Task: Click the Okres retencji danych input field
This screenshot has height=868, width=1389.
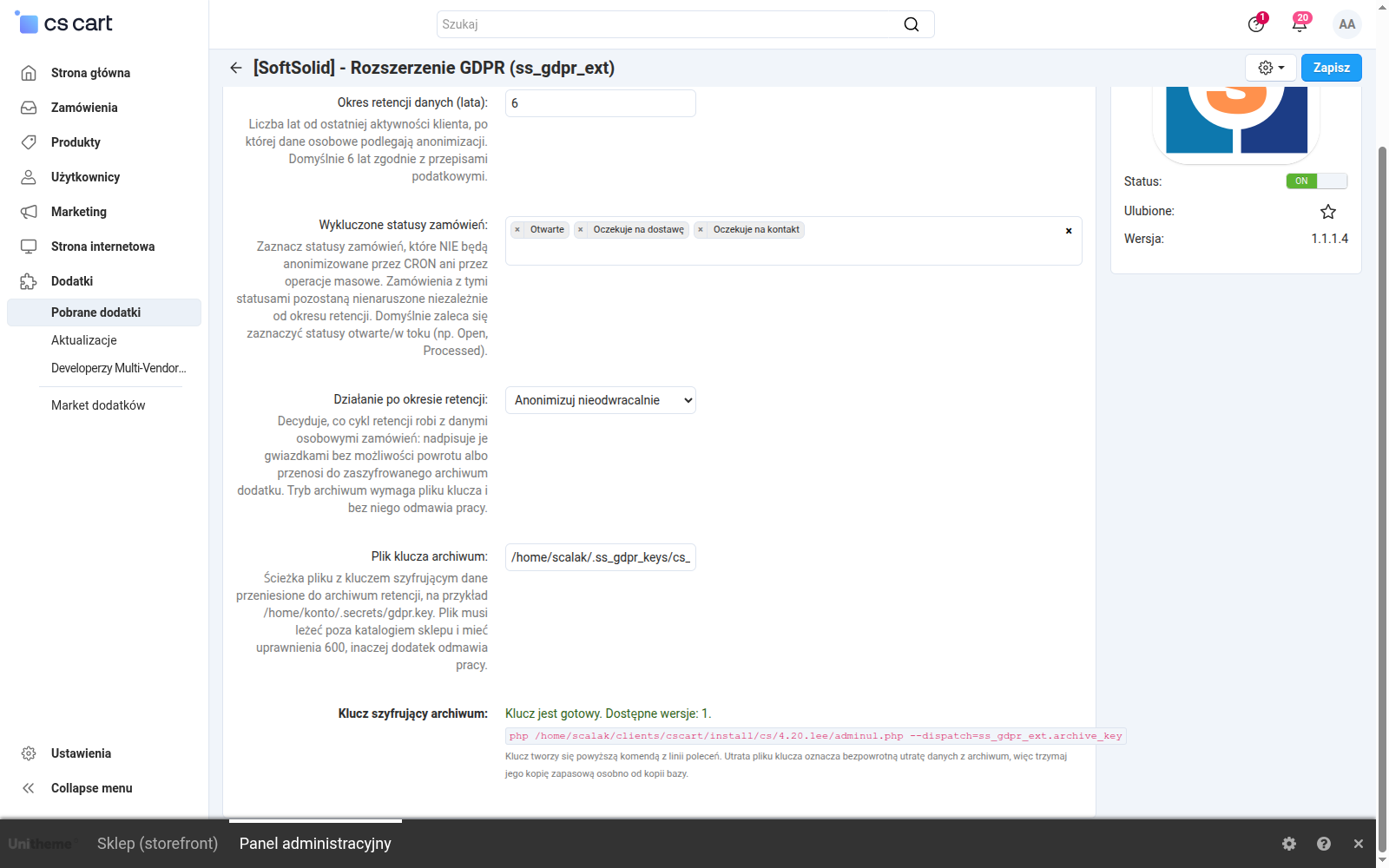Action: [x=601, y=103]
